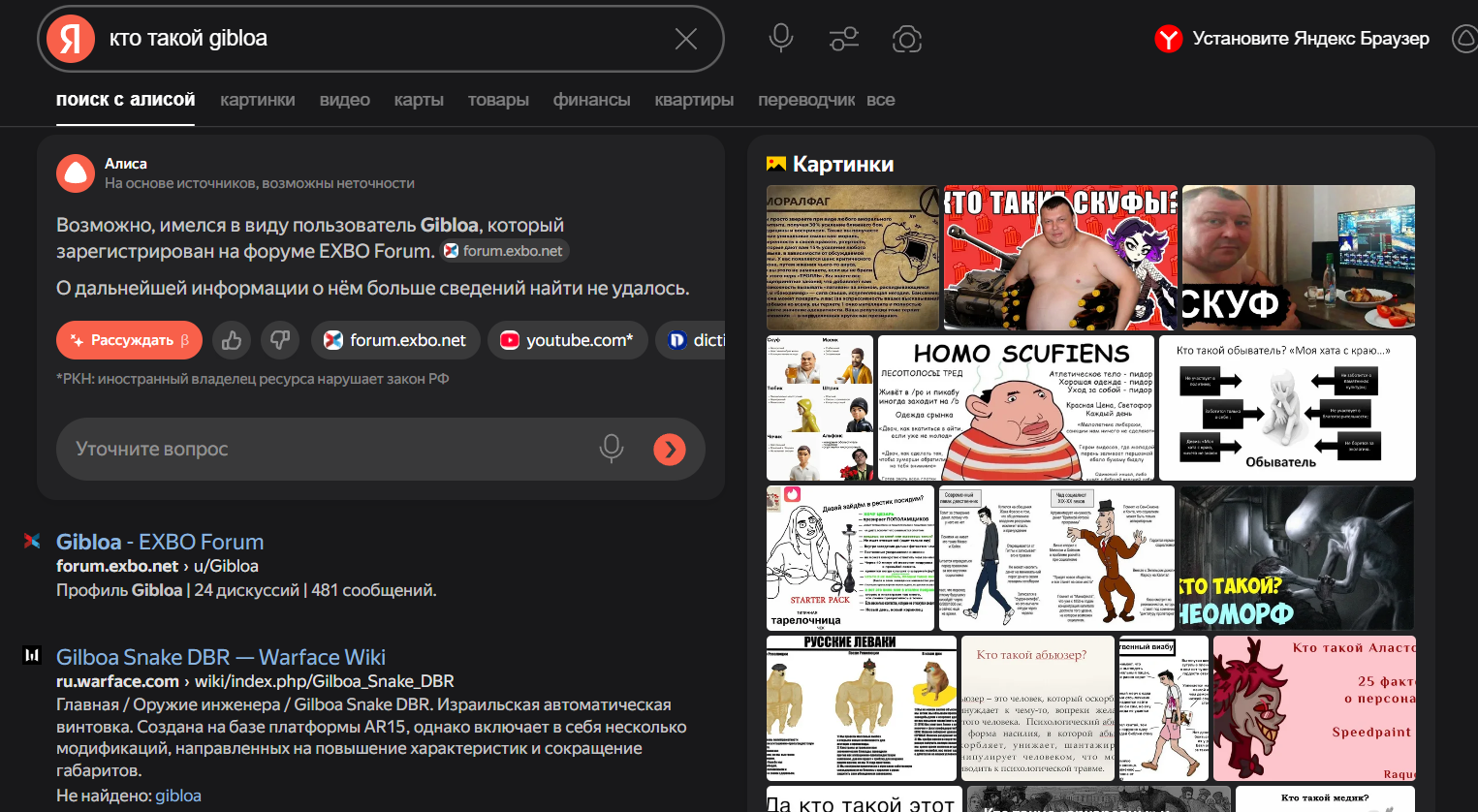This screenshot has height=812, width=1478.
Task: Open 'МОРАЛФАГ' image thumbnail
Action: [x=853, y=258]
